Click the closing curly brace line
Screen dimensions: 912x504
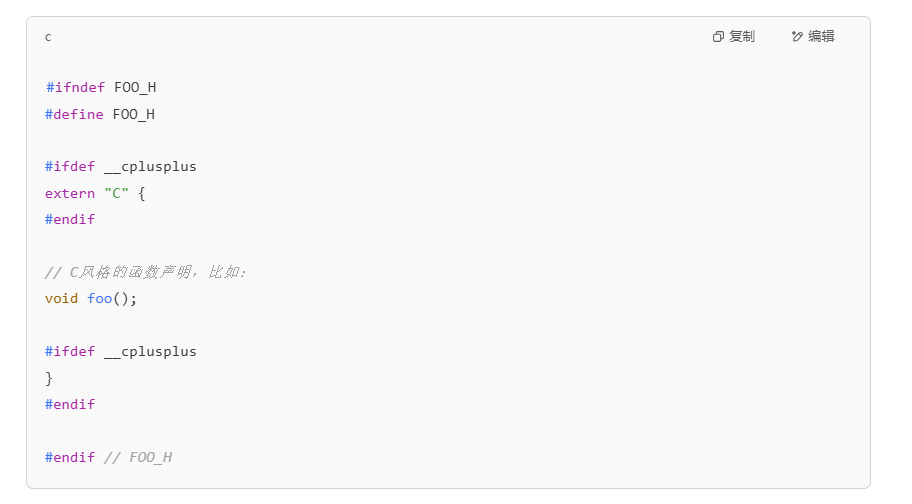pos(49,378)
